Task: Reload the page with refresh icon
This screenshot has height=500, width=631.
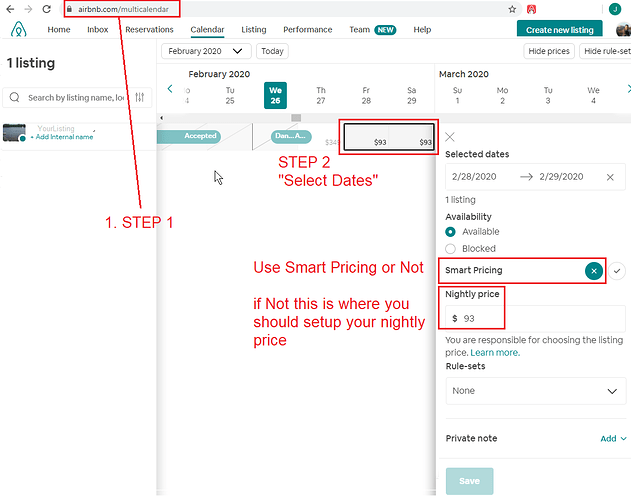Action: (x=47, y=9)
